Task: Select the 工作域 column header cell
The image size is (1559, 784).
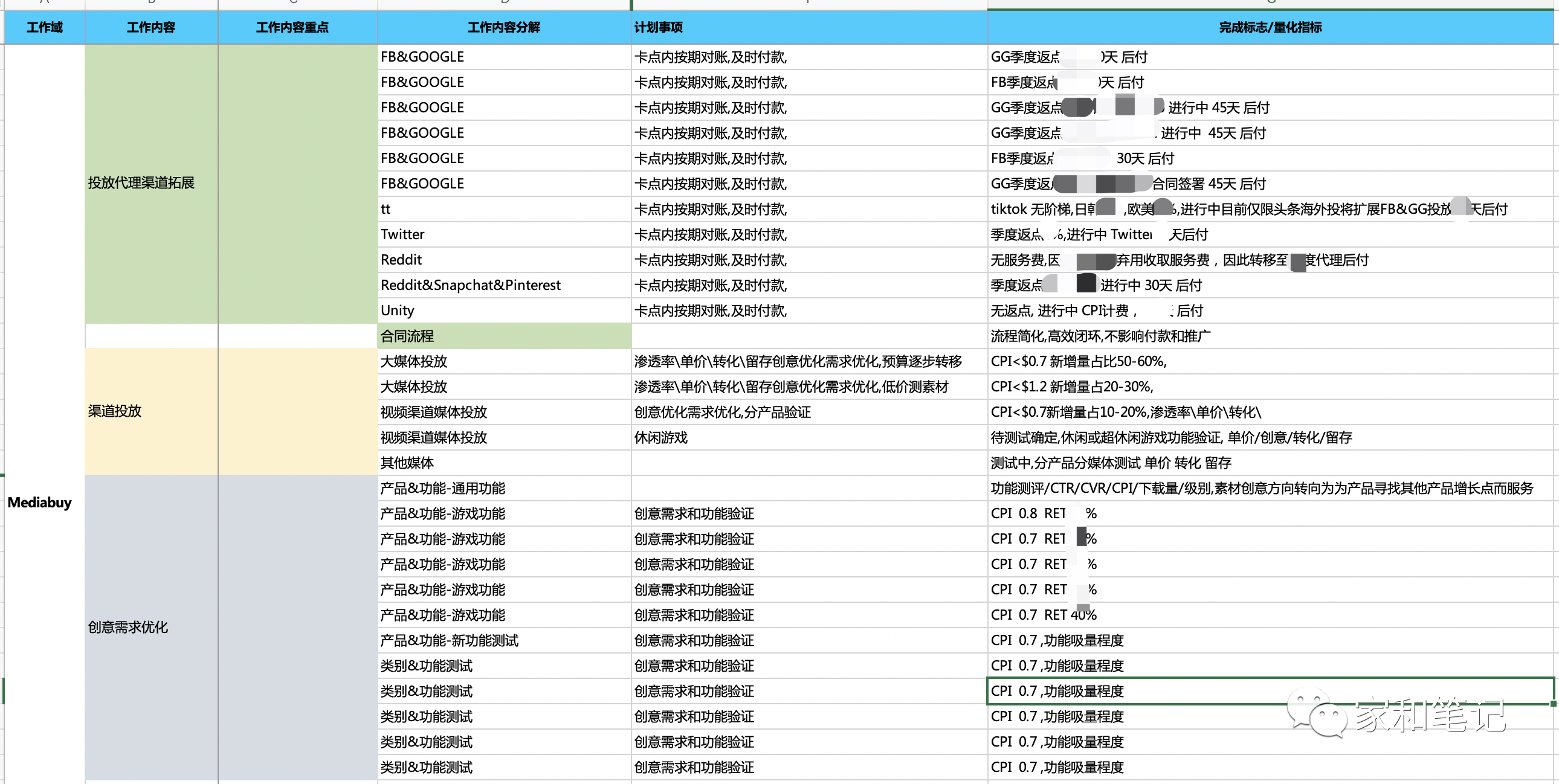Action: 43,27
